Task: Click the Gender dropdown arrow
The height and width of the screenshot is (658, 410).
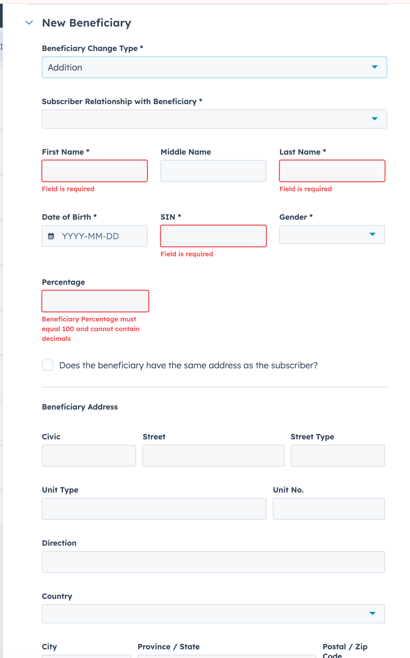Action: [x=372, y=234]
